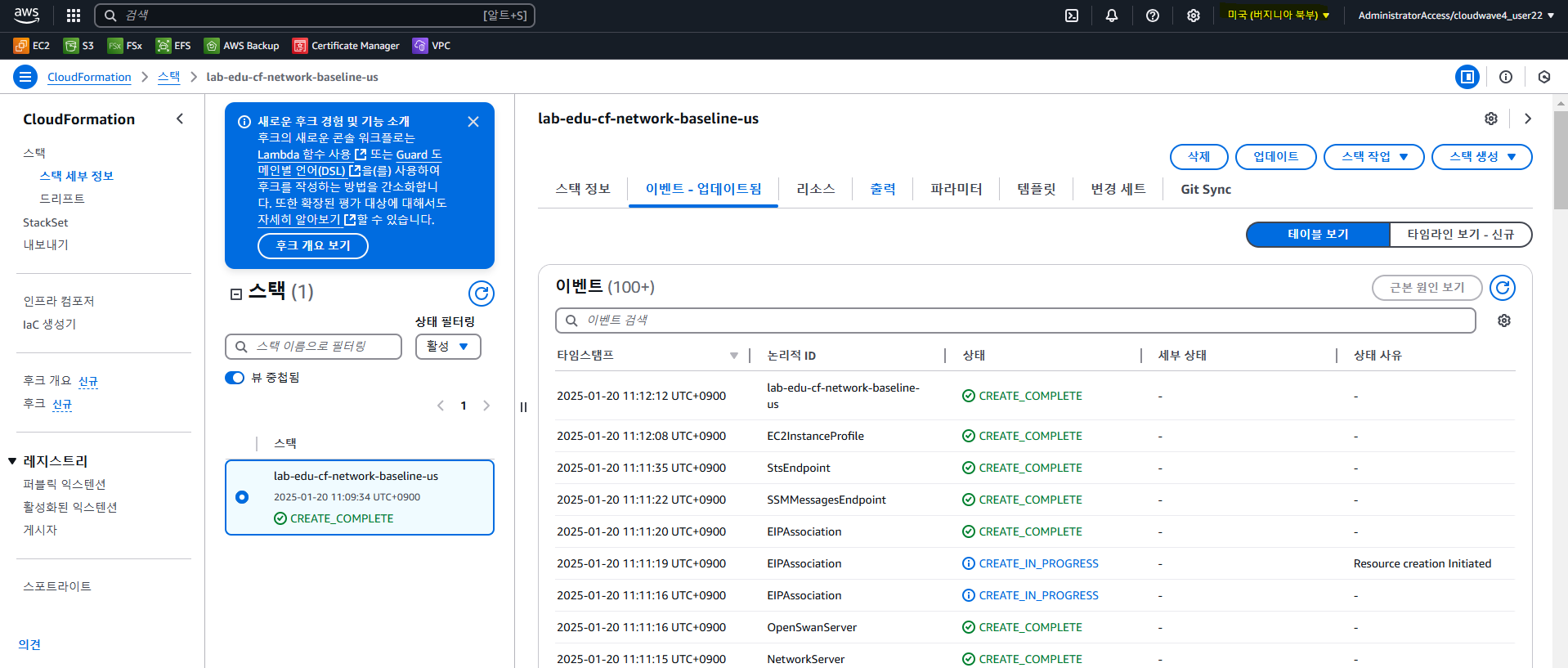Screen dimensions: 1568x668
Task: Click the stack name filter field
Action: click(313, 347)
